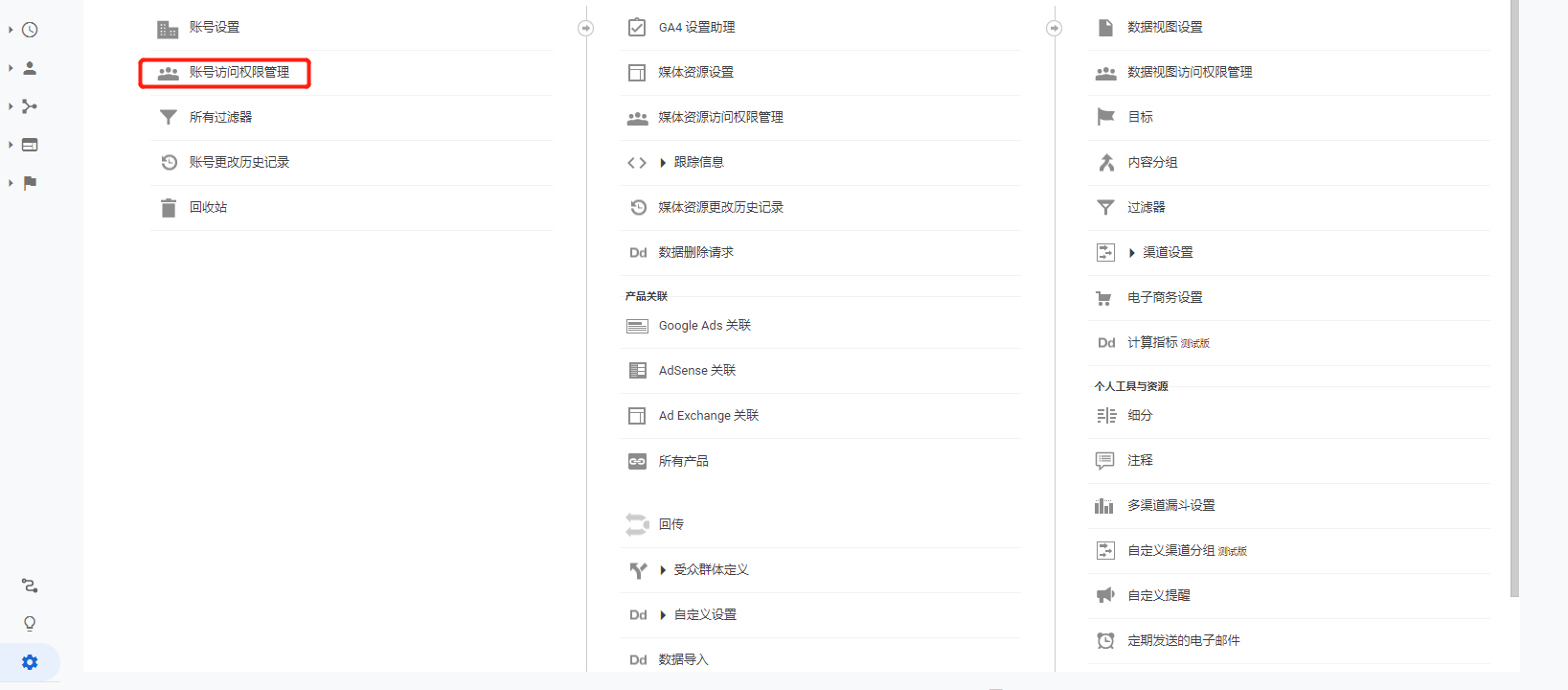Click the funnel icon beside 所有过滤器

[169, 117]
